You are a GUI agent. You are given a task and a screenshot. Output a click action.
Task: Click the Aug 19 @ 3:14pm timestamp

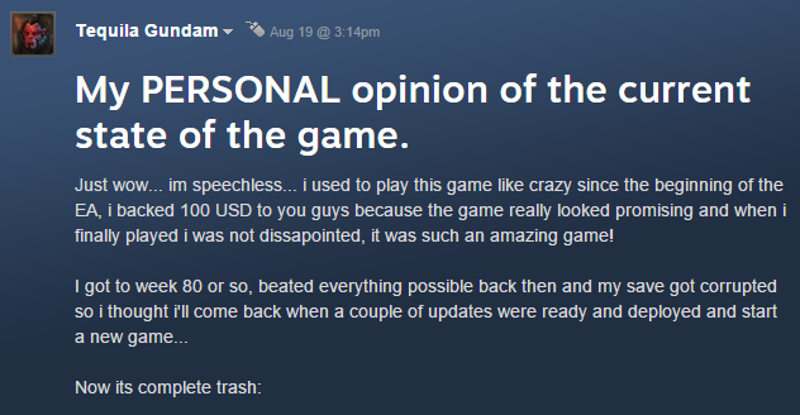pos(324,32)
